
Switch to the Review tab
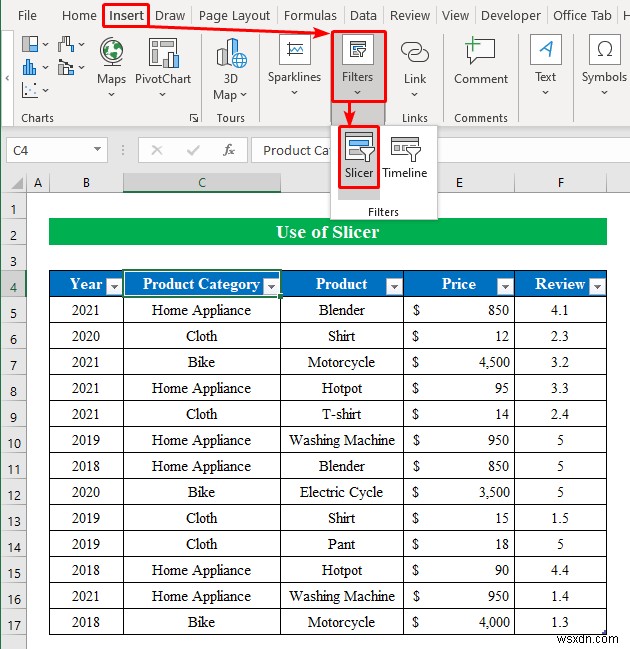coord(410,16)
